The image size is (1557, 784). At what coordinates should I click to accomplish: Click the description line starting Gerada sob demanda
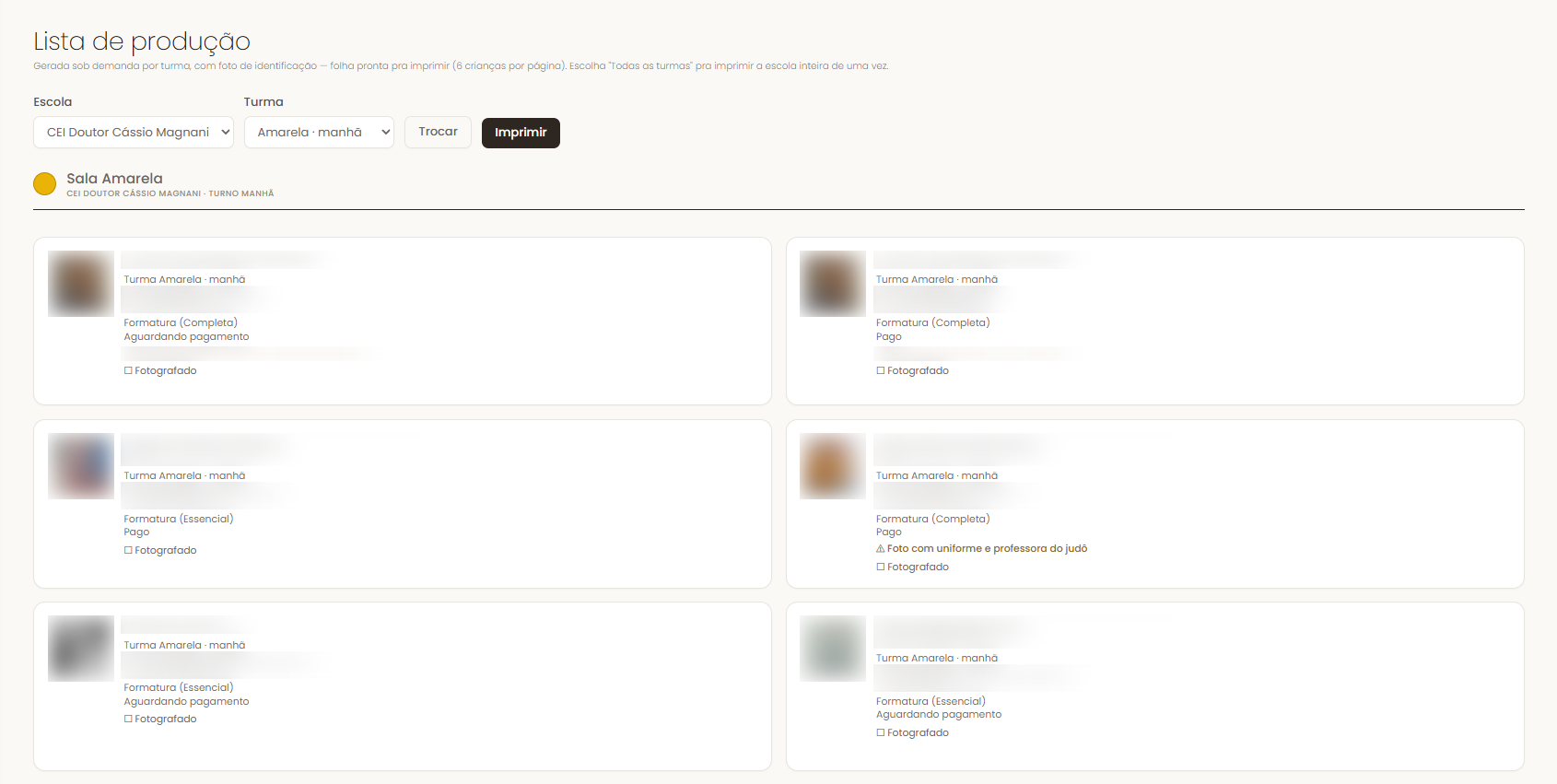(x=461, y=65)
